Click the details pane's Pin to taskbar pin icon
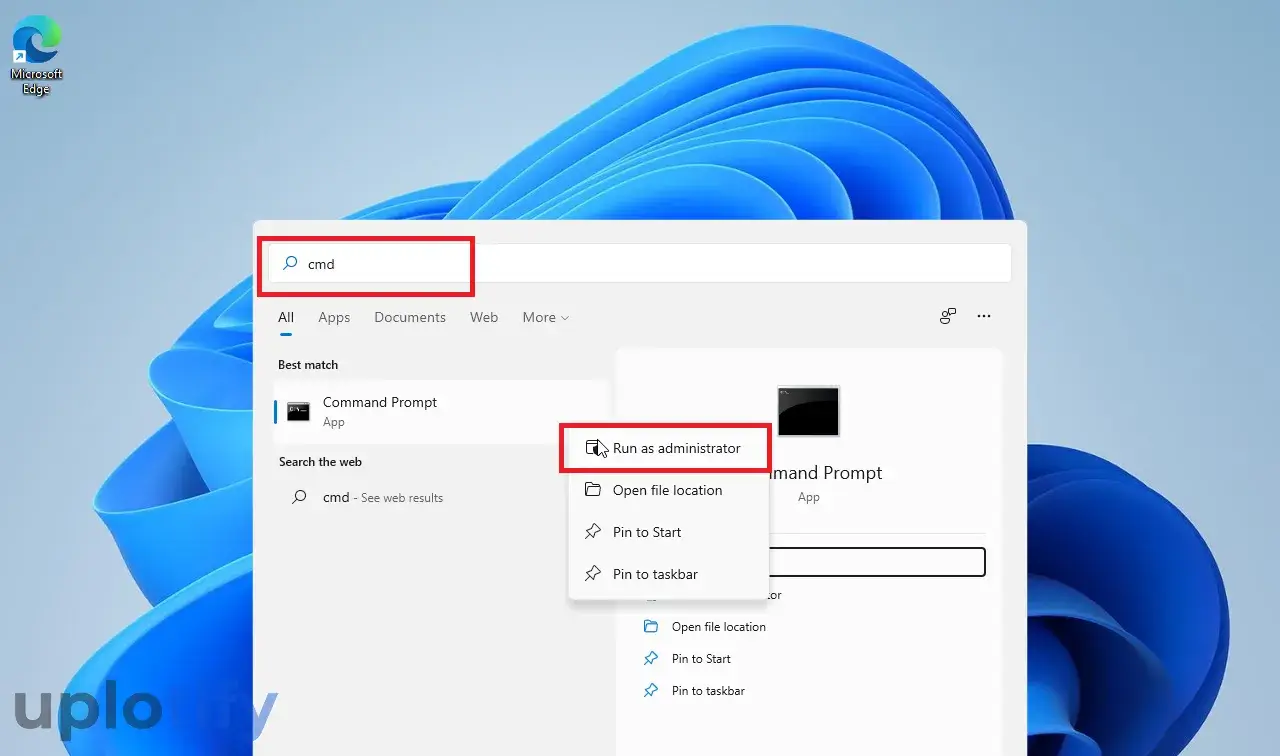This screenshot has width=1280, height=756. 651,691
